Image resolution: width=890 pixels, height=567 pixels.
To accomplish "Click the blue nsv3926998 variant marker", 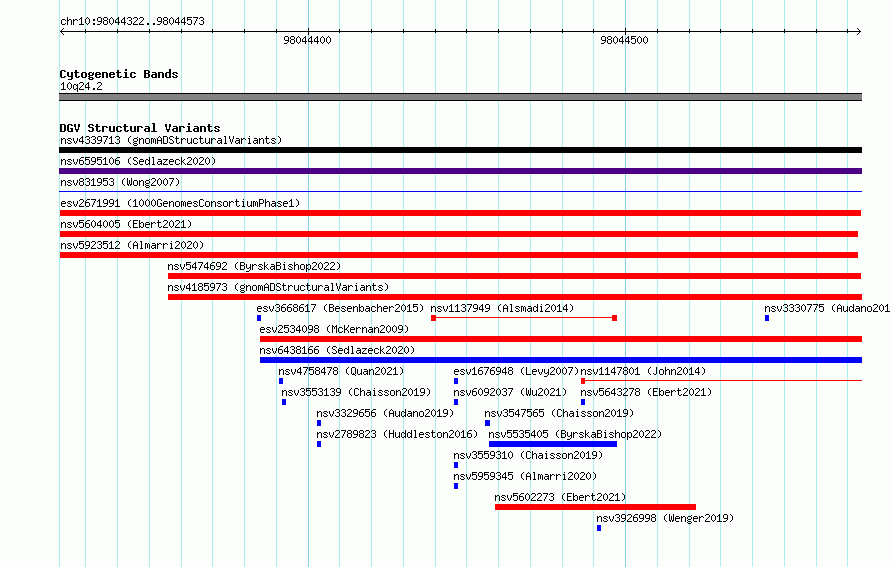I will (599, 528).
